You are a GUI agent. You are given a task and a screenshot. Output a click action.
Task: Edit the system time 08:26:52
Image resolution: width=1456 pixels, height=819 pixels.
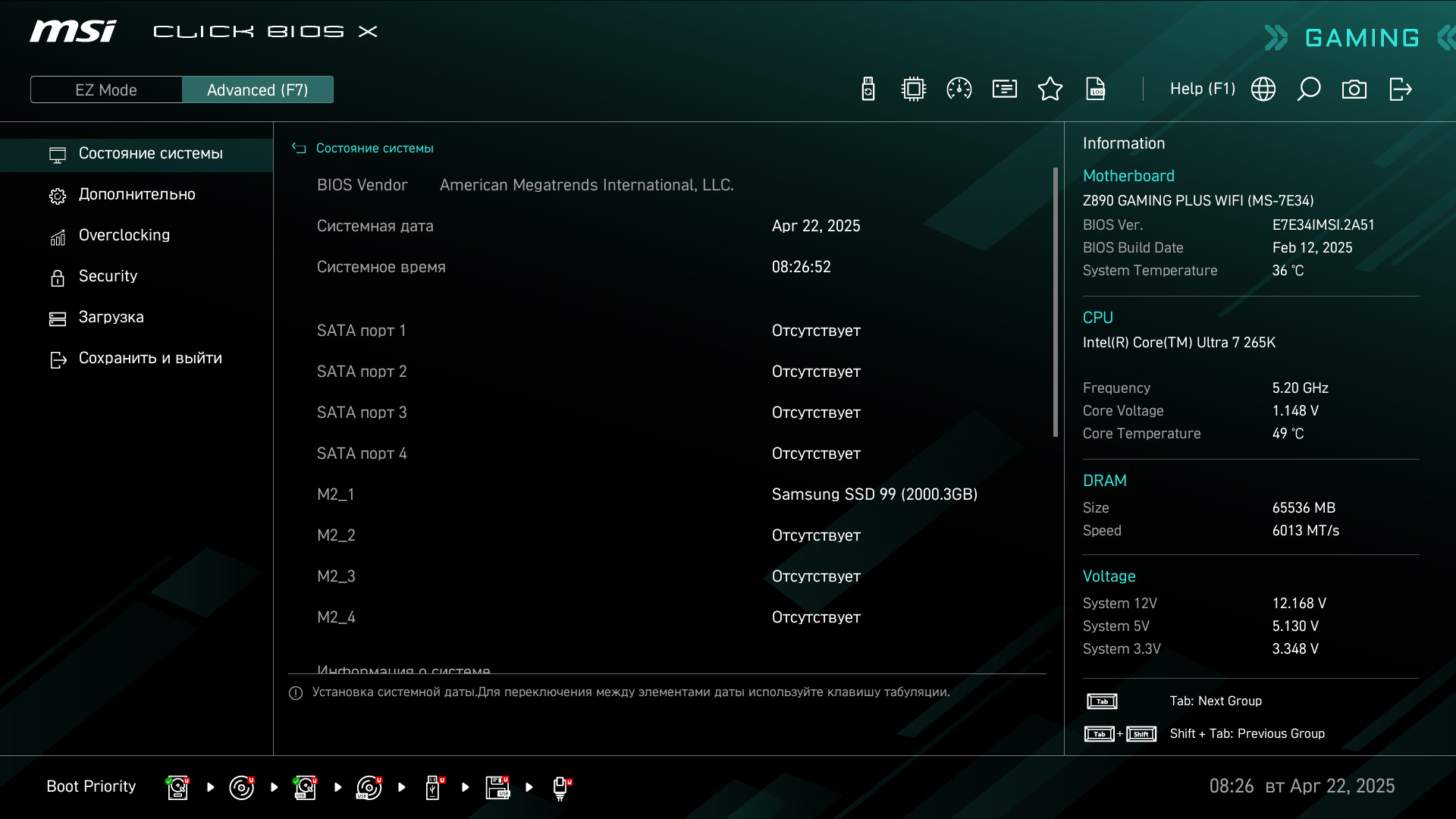coord(801,267)
